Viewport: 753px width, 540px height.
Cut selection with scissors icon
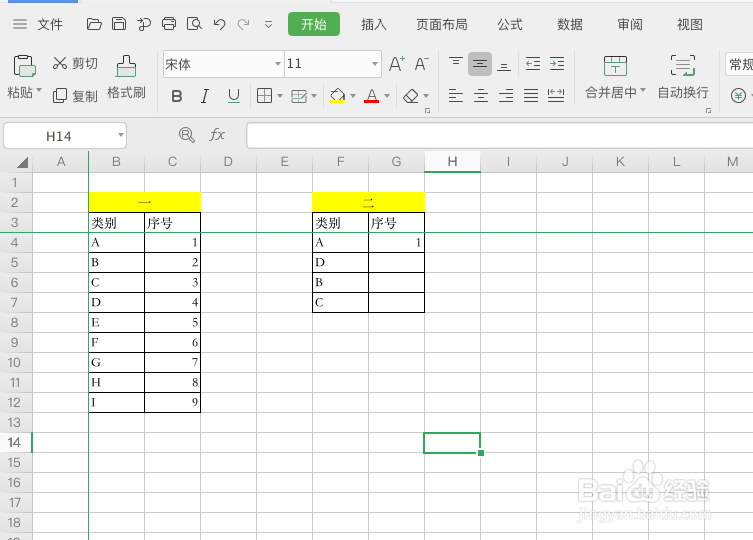[60, 63]
